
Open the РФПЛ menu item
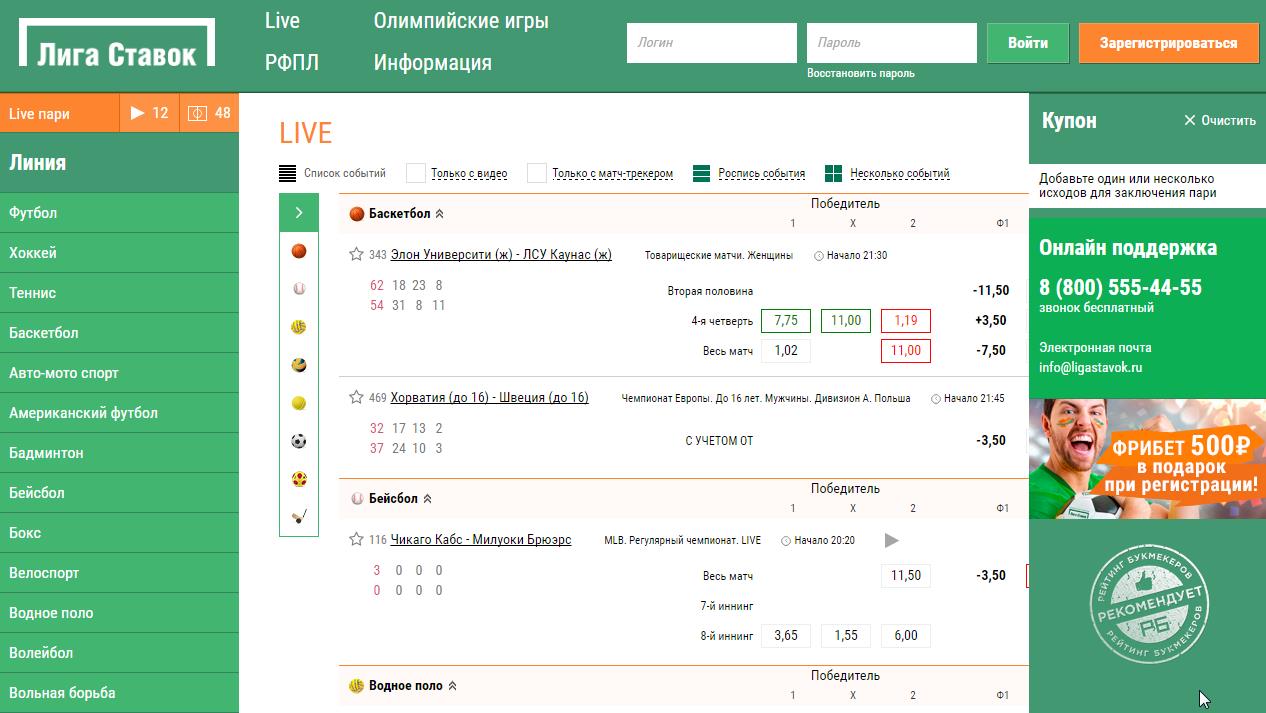point(292,62)
